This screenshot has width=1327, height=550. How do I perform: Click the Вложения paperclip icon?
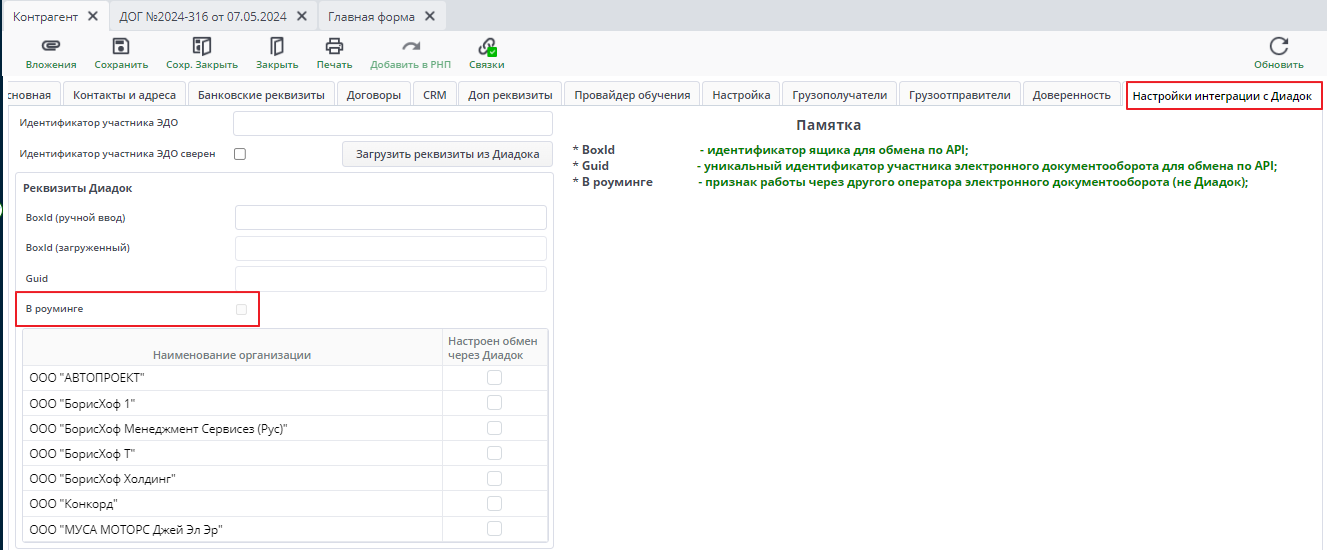(x=51, y=46)
